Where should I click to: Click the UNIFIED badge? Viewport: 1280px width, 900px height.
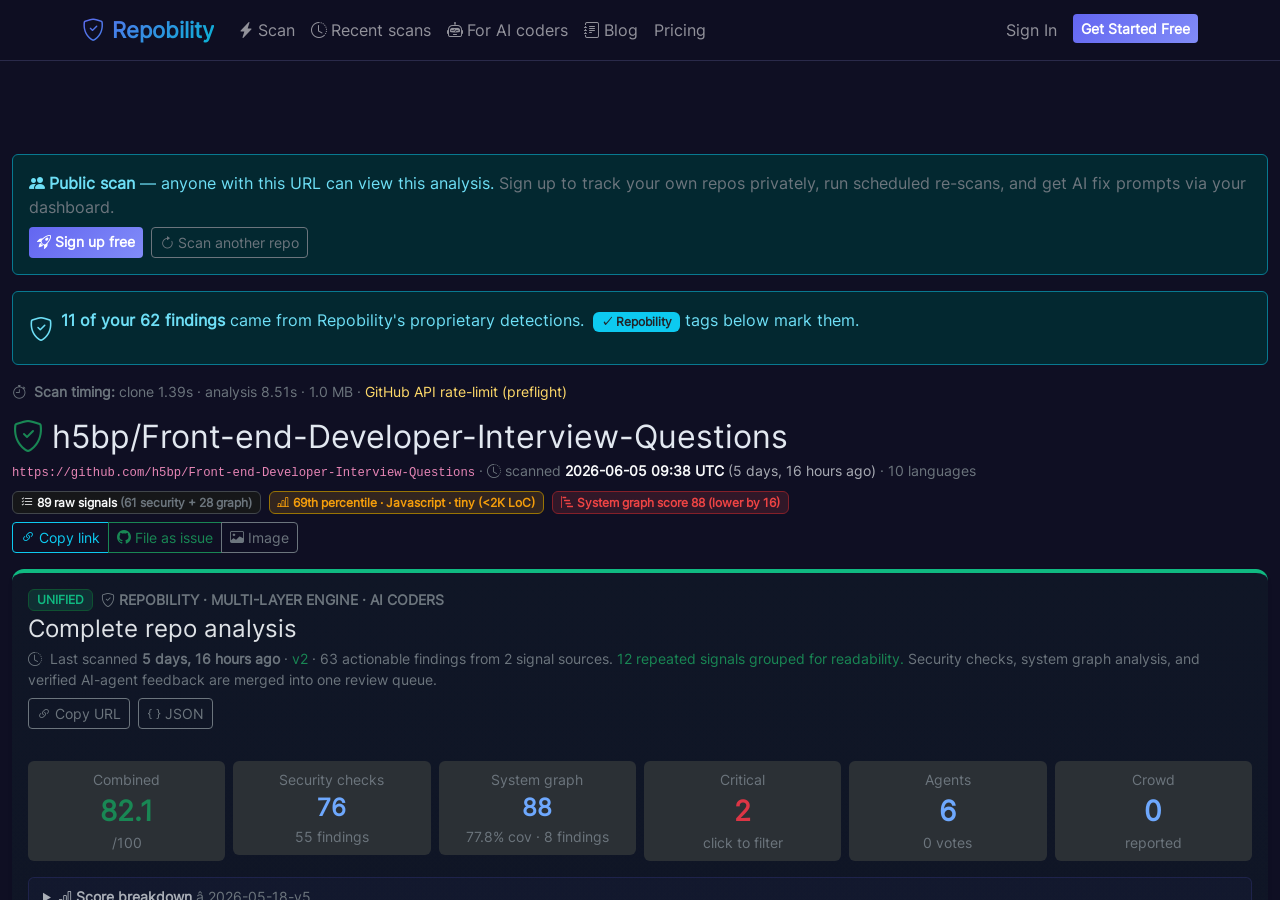[60, 600]
